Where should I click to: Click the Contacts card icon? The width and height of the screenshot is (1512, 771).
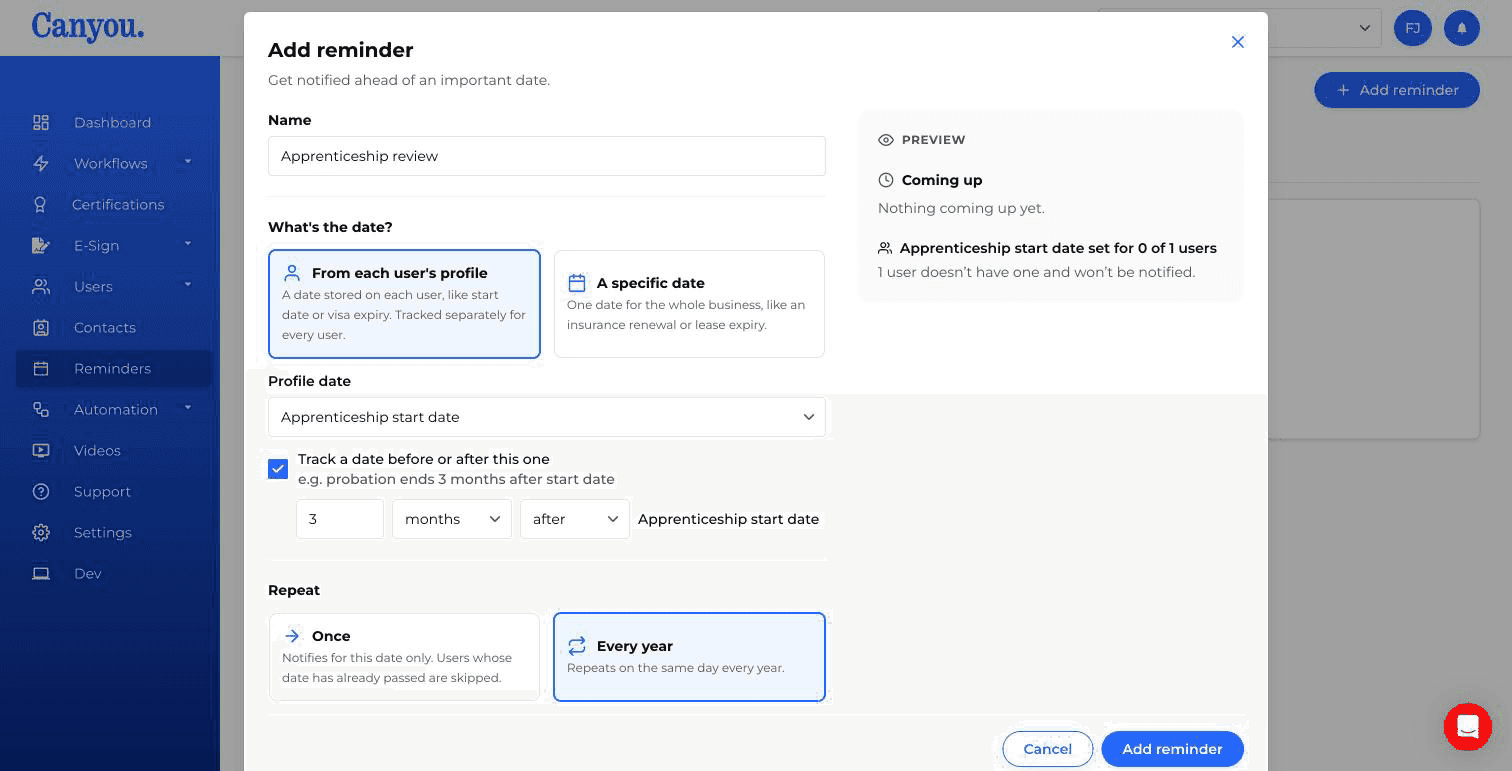click(41, 328)
